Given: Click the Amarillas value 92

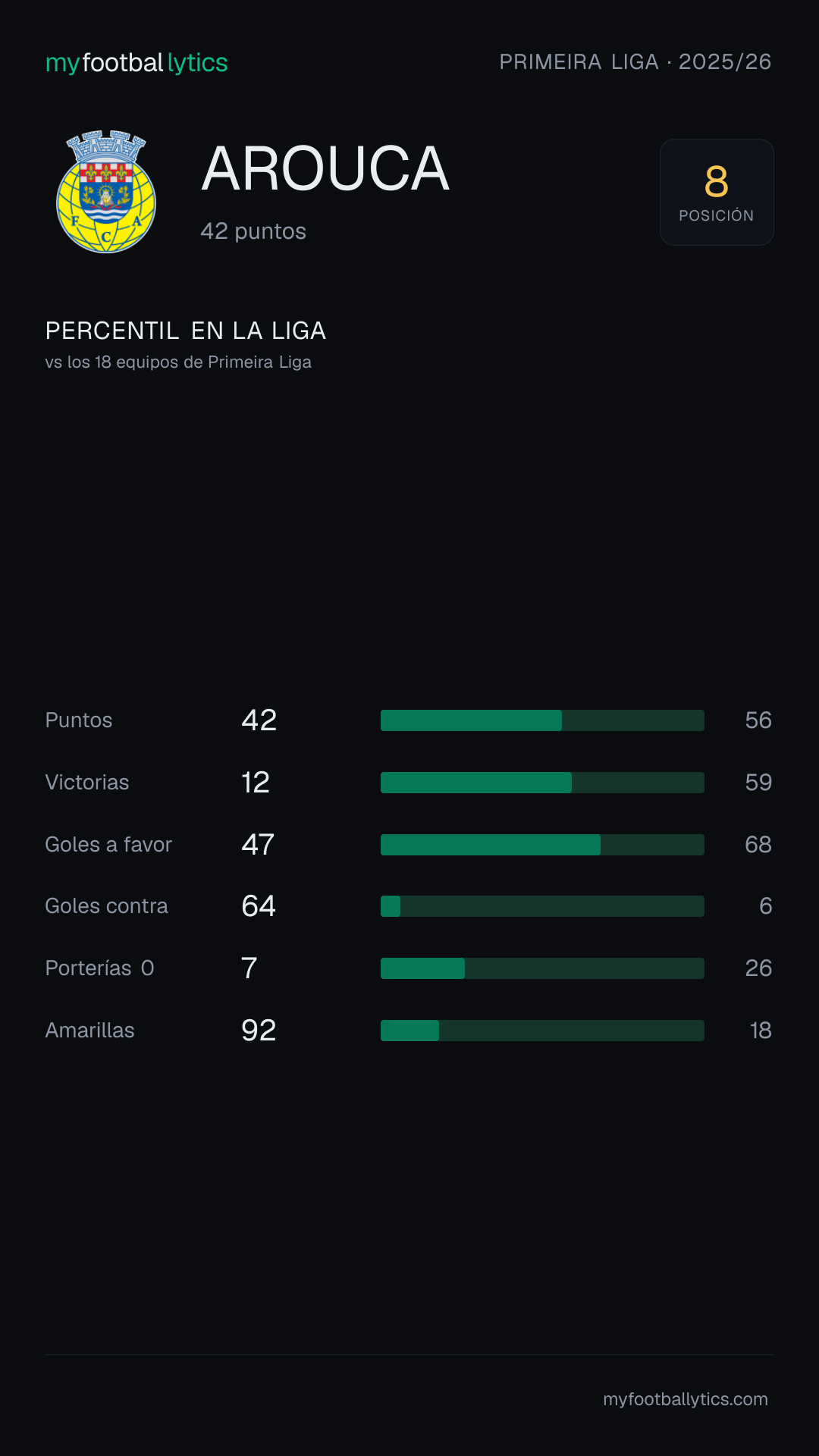Looking at the screenshot, I should pos(259,1031).
